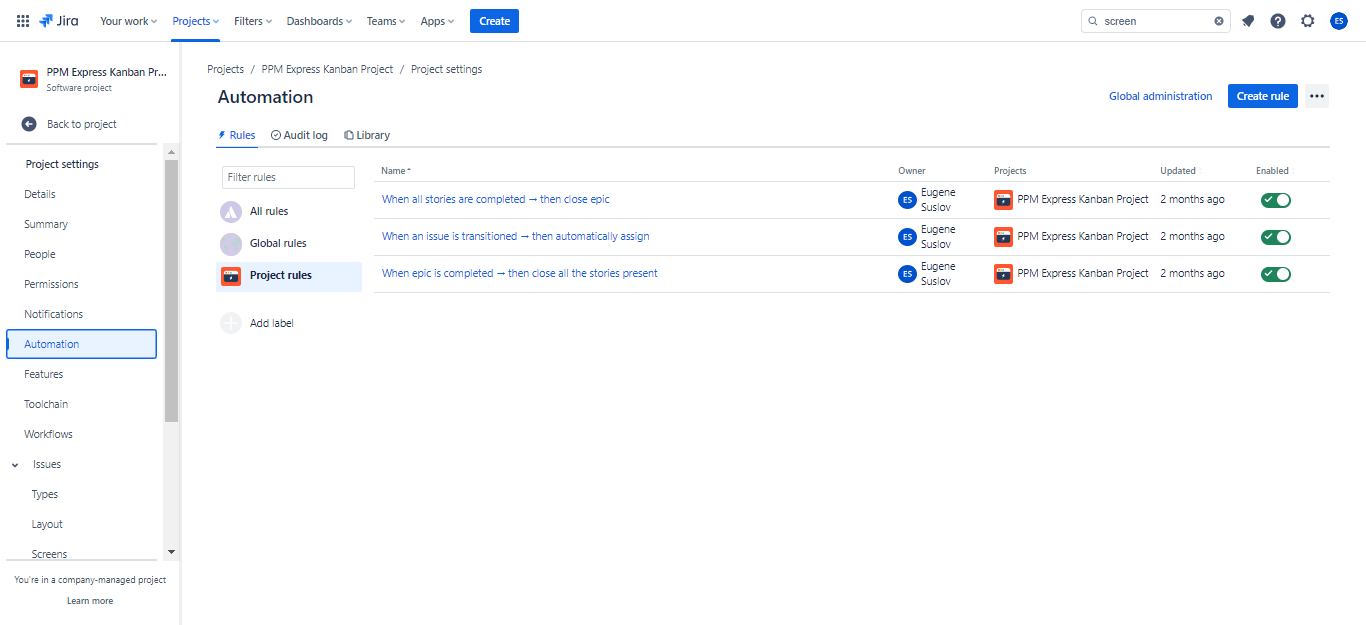Click owner avatar for the automatically assign rule

point(907,237)
